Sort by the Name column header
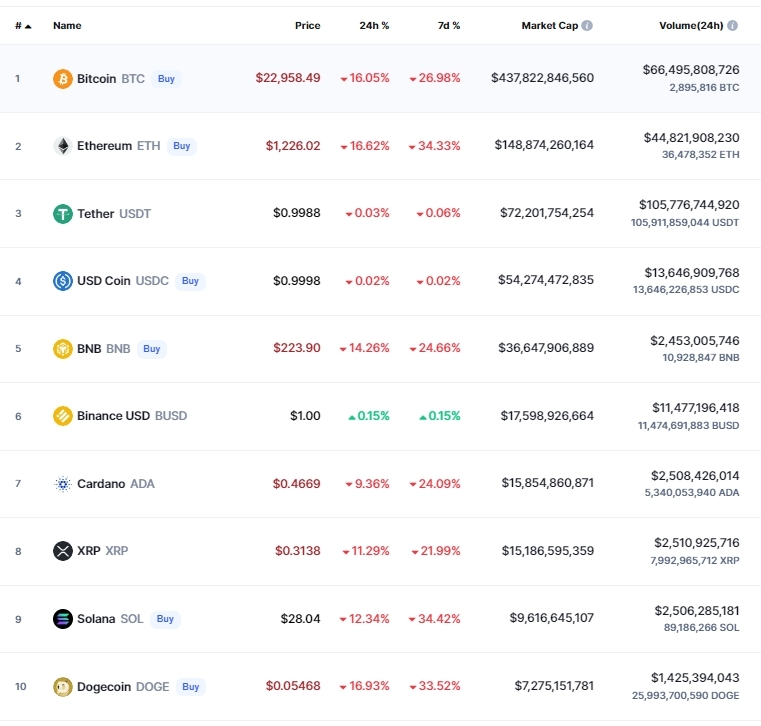Image resolution: width=761 pixels, height=726 pixels. (x=67, y=25)
